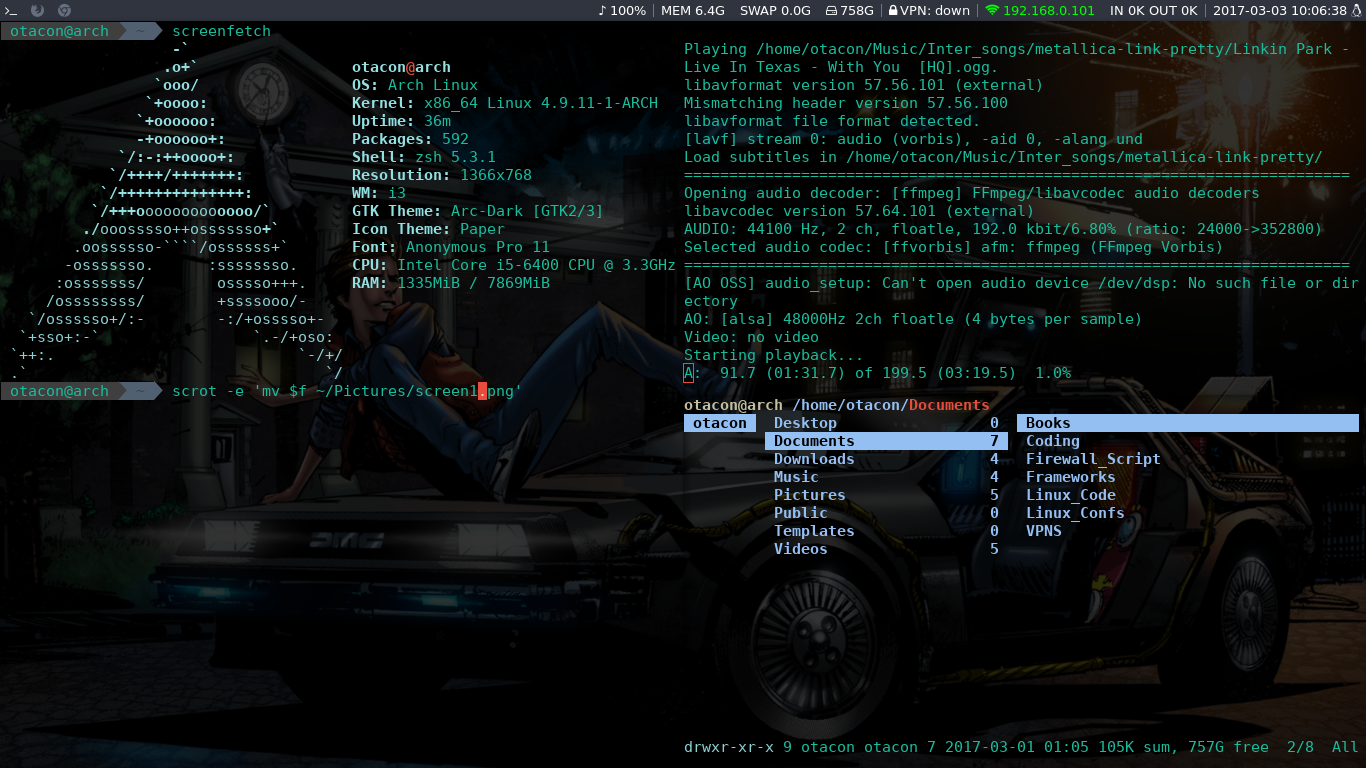Click the green Wi-Fi signal icon
The image size is (1366, 768).
click(x=991, y=10)
